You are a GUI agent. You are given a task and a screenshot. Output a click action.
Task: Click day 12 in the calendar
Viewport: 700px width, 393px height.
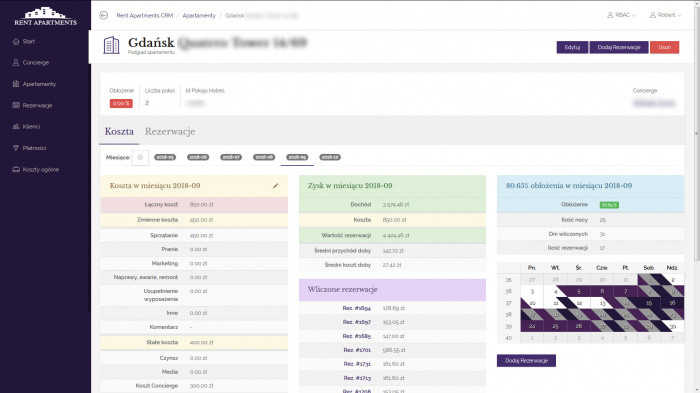[x=579, y=303]
